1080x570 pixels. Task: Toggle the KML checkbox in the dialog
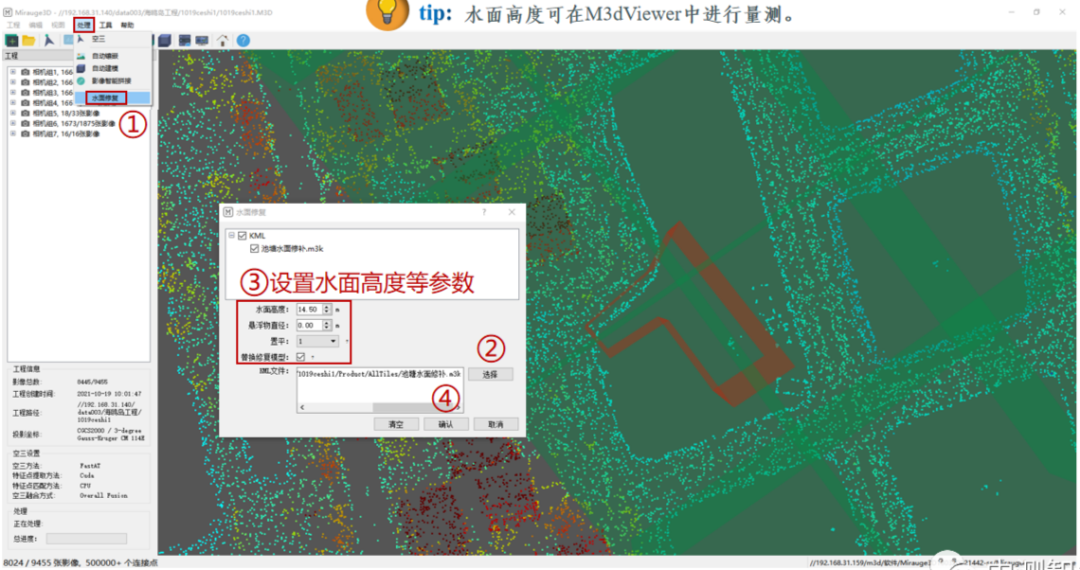pyautogui.click(x=241, y=236)
